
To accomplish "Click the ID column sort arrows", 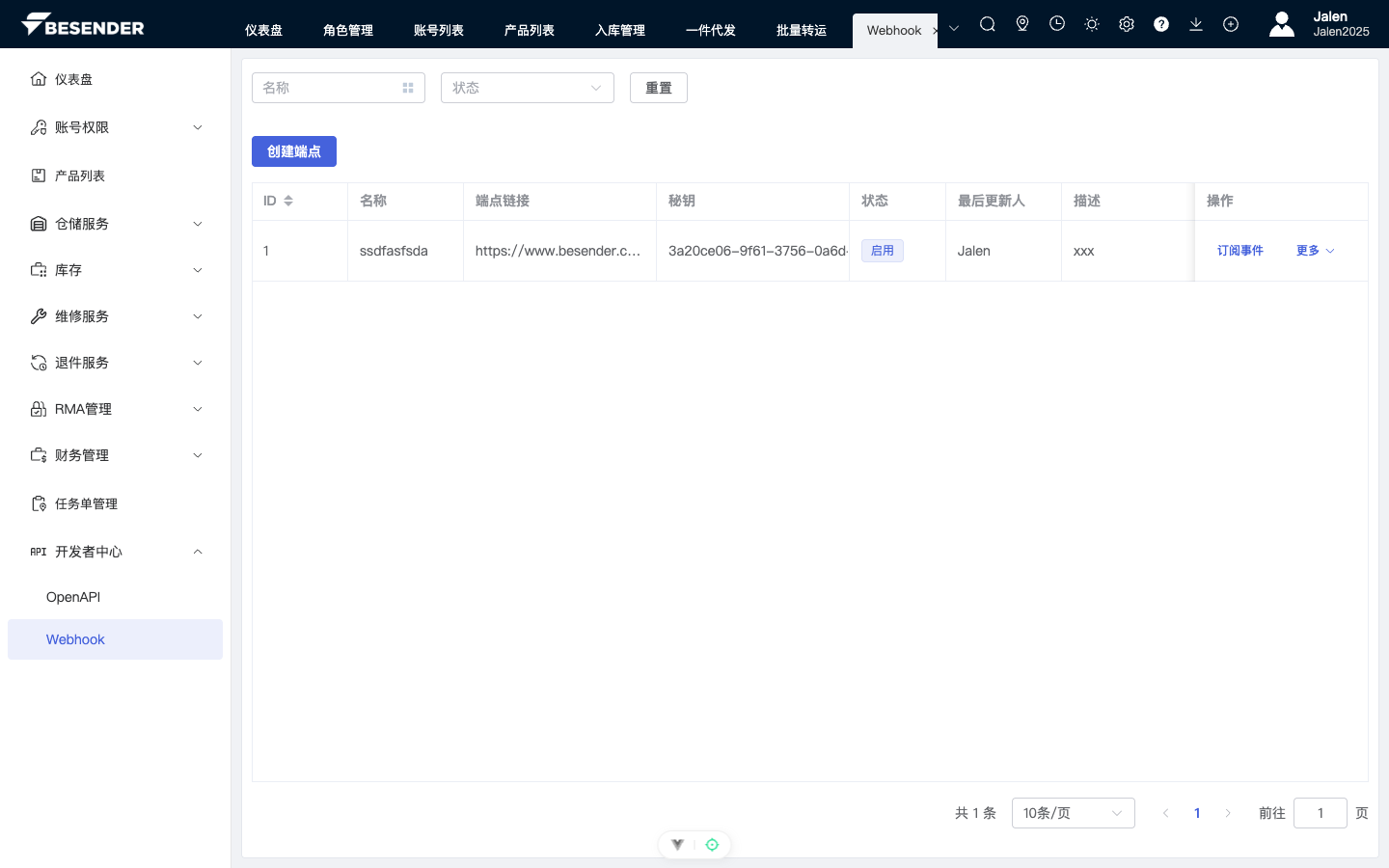I will click(x=288, y=201).
